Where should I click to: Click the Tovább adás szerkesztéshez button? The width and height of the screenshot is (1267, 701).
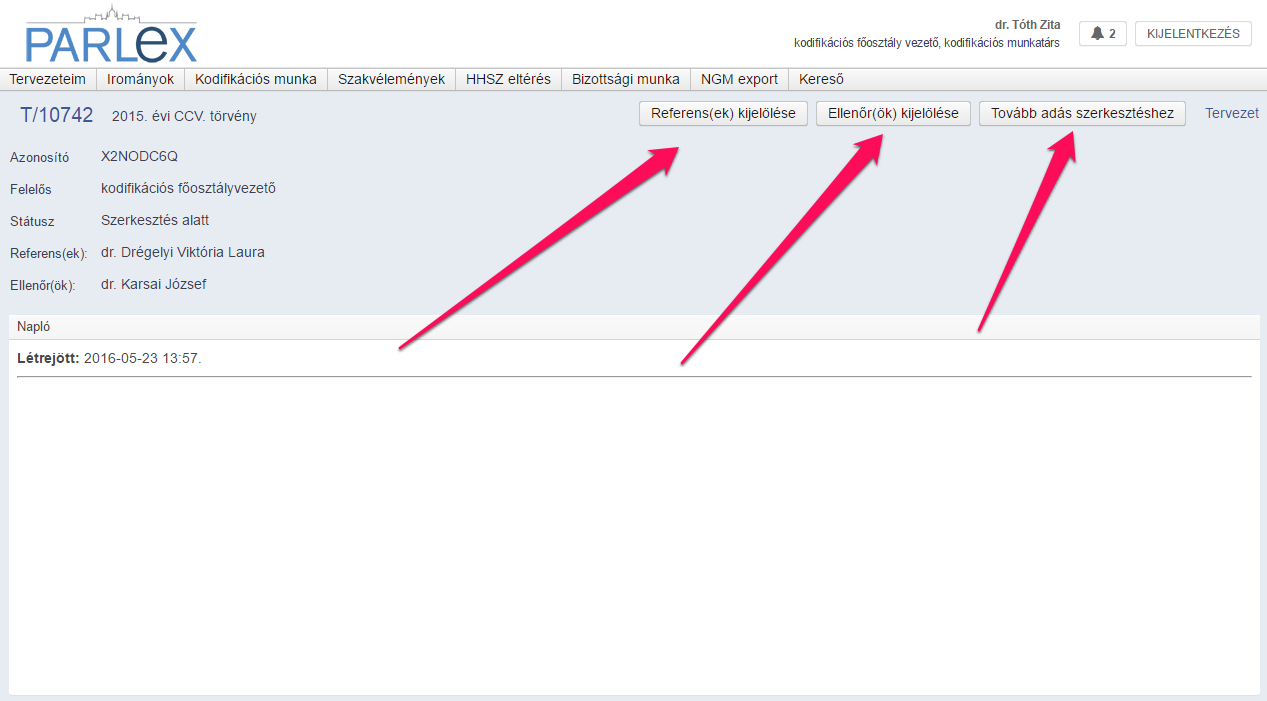(1082, 113)
